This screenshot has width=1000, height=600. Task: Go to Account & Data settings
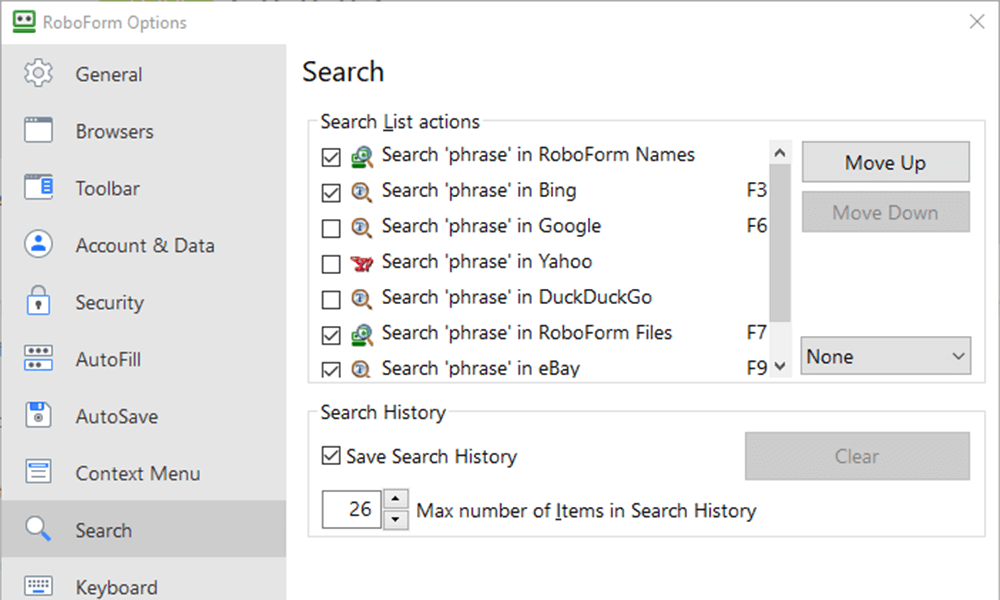(143, 245)
